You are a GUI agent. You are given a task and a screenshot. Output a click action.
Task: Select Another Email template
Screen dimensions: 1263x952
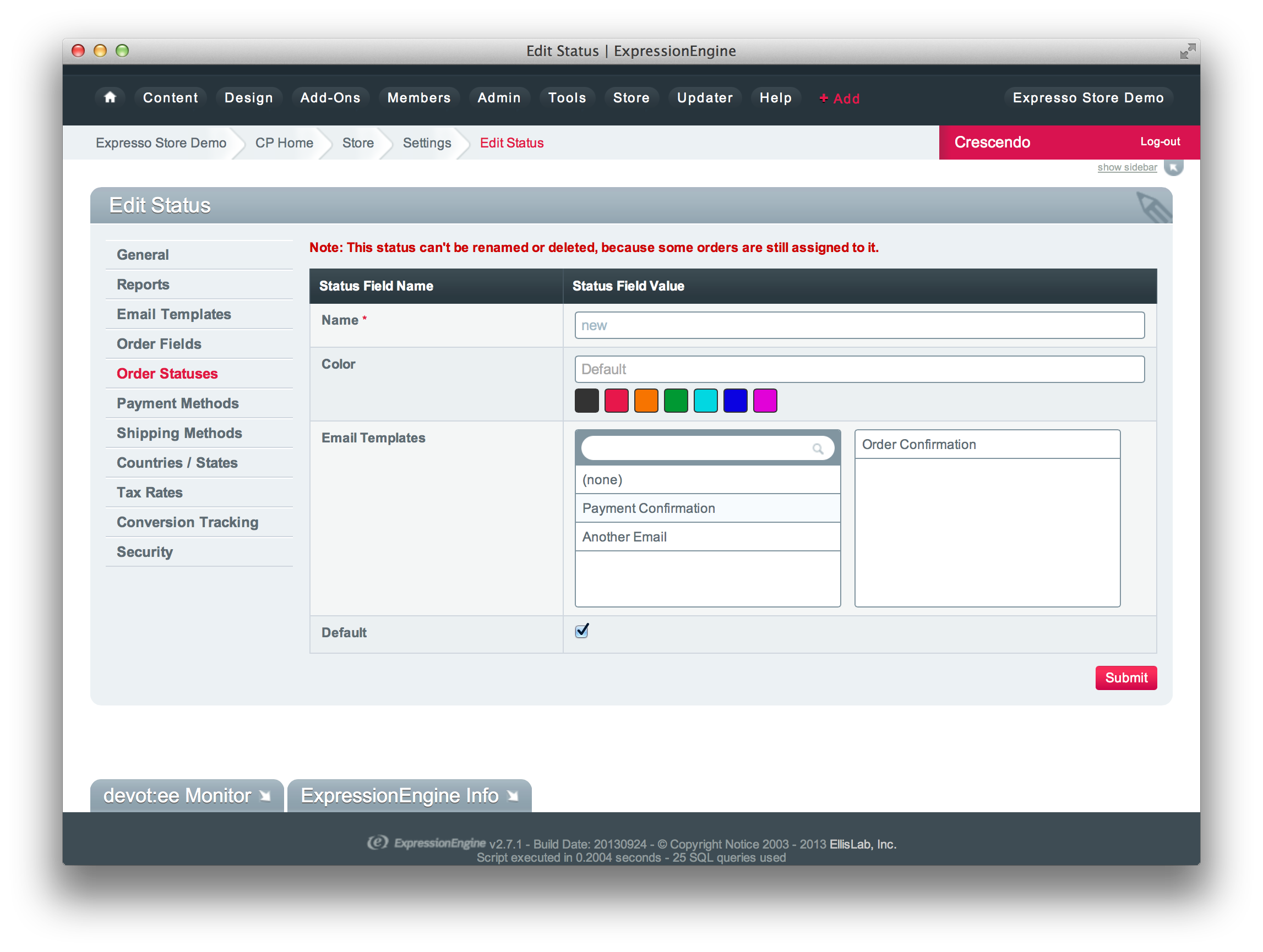click(707, 537)
